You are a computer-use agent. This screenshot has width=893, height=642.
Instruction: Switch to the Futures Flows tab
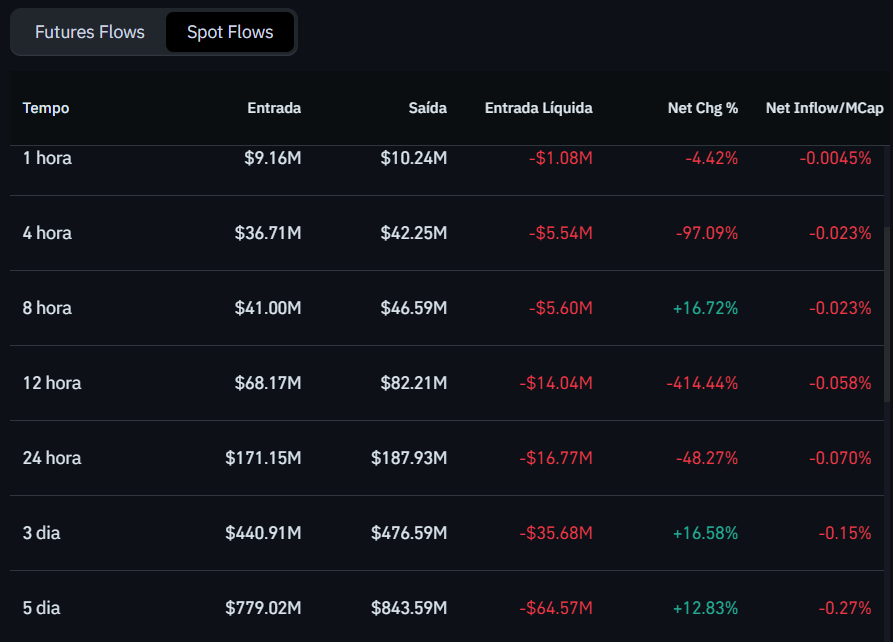coord(89,31)
